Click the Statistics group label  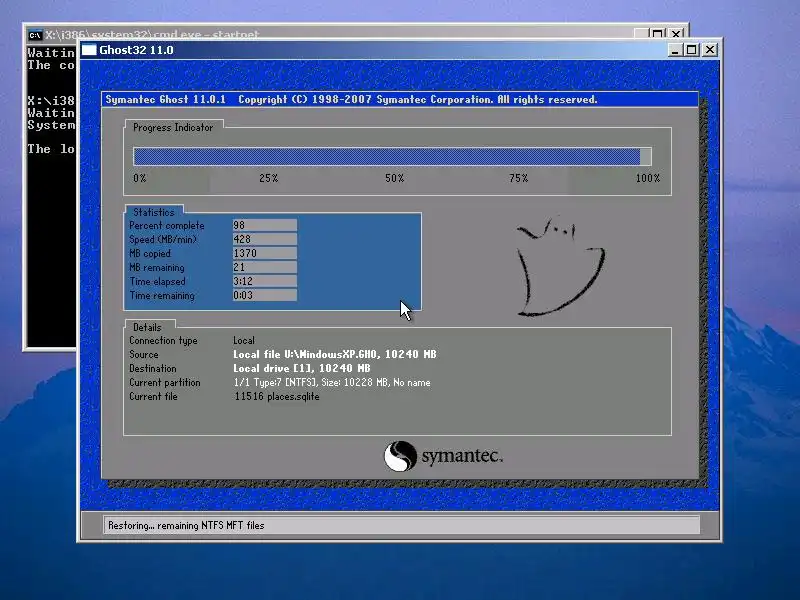coord(154,212)
